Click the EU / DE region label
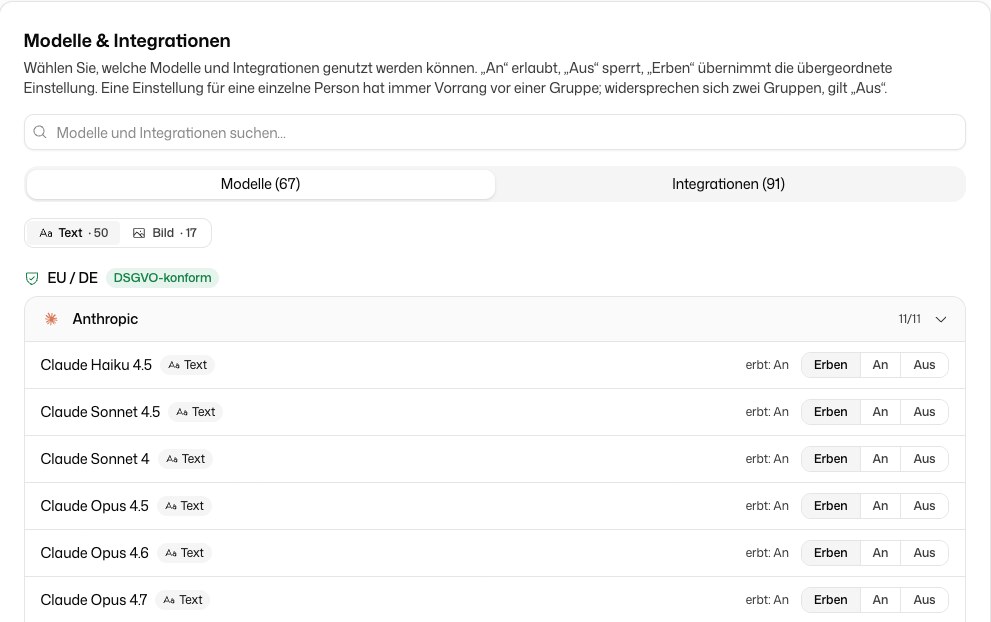Screen dimensions: 991x622 tap(73, 277)
